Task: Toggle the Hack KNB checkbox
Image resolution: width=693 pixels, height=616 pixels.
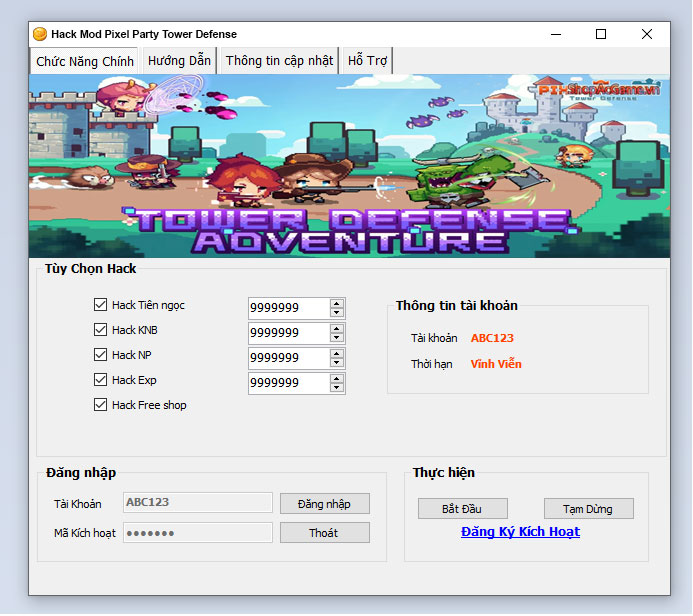Action: pos(100,330)
